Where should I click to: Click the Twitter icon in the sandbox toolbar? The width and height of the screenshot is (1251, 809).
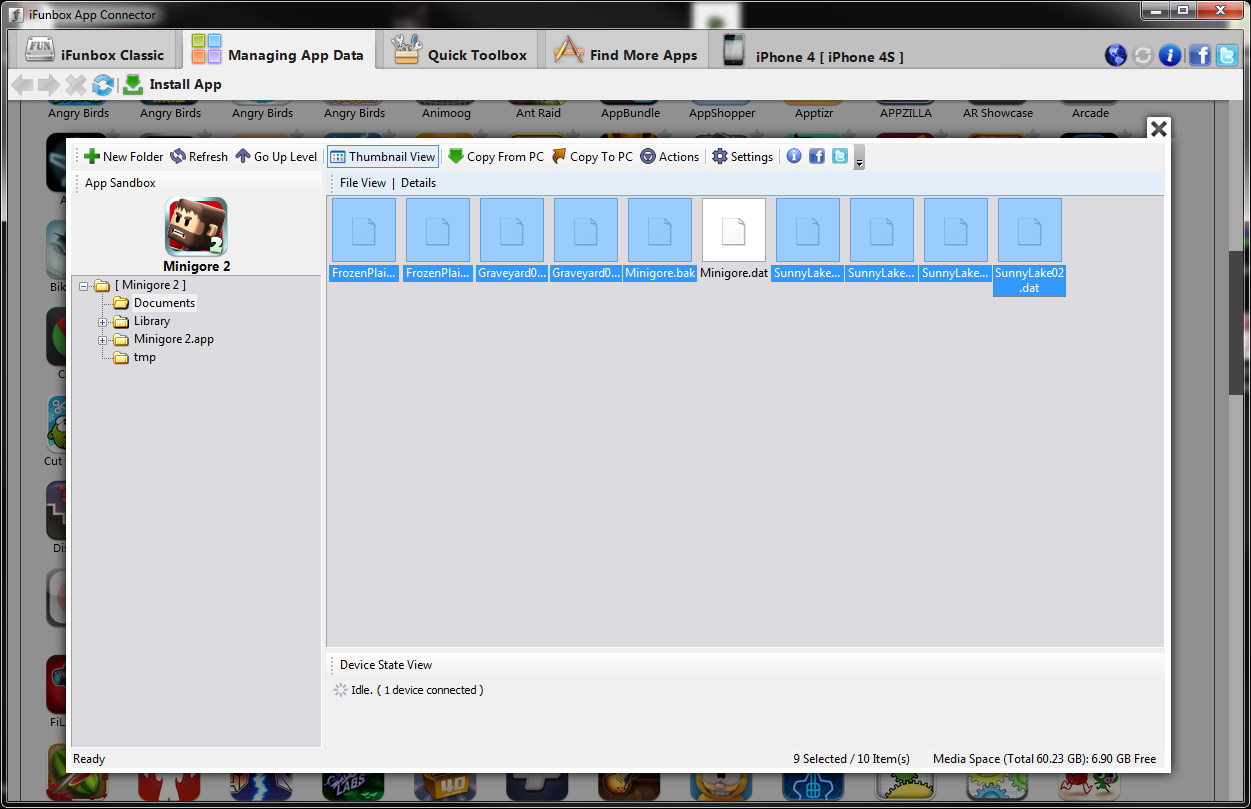tap(840, 156)
